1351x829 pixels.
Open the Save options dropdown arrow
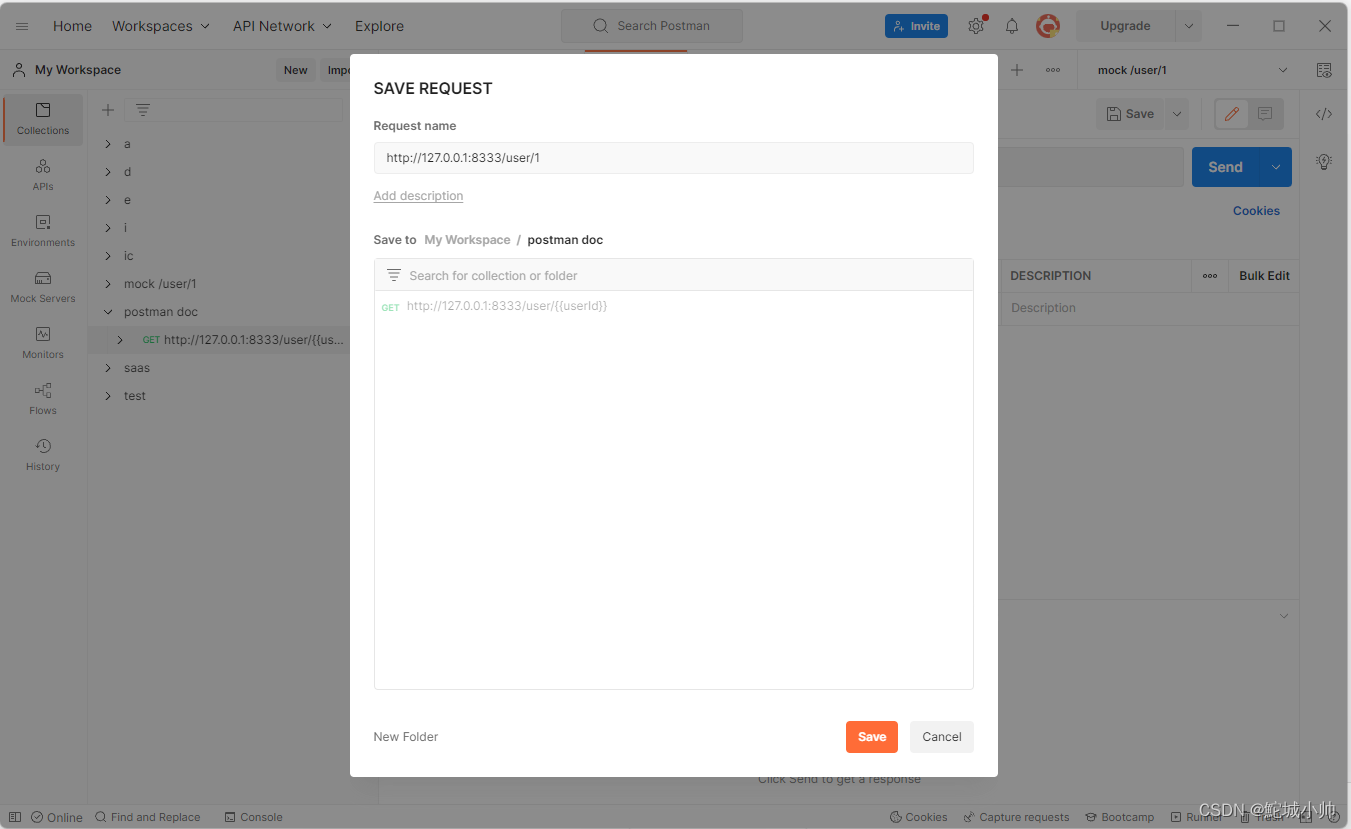coord(1177,114)
